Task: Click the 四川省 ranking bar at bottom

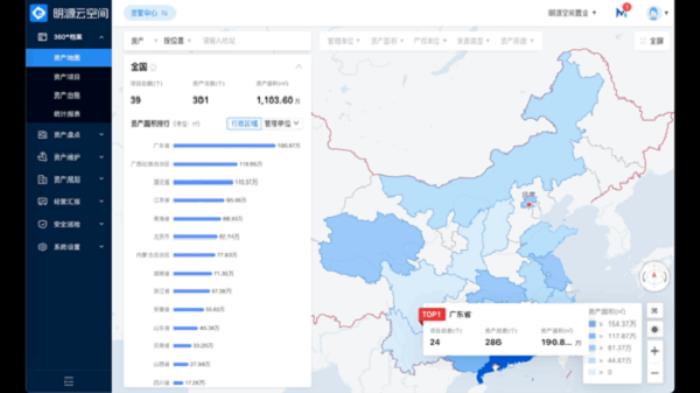Action: pos(178,383)
